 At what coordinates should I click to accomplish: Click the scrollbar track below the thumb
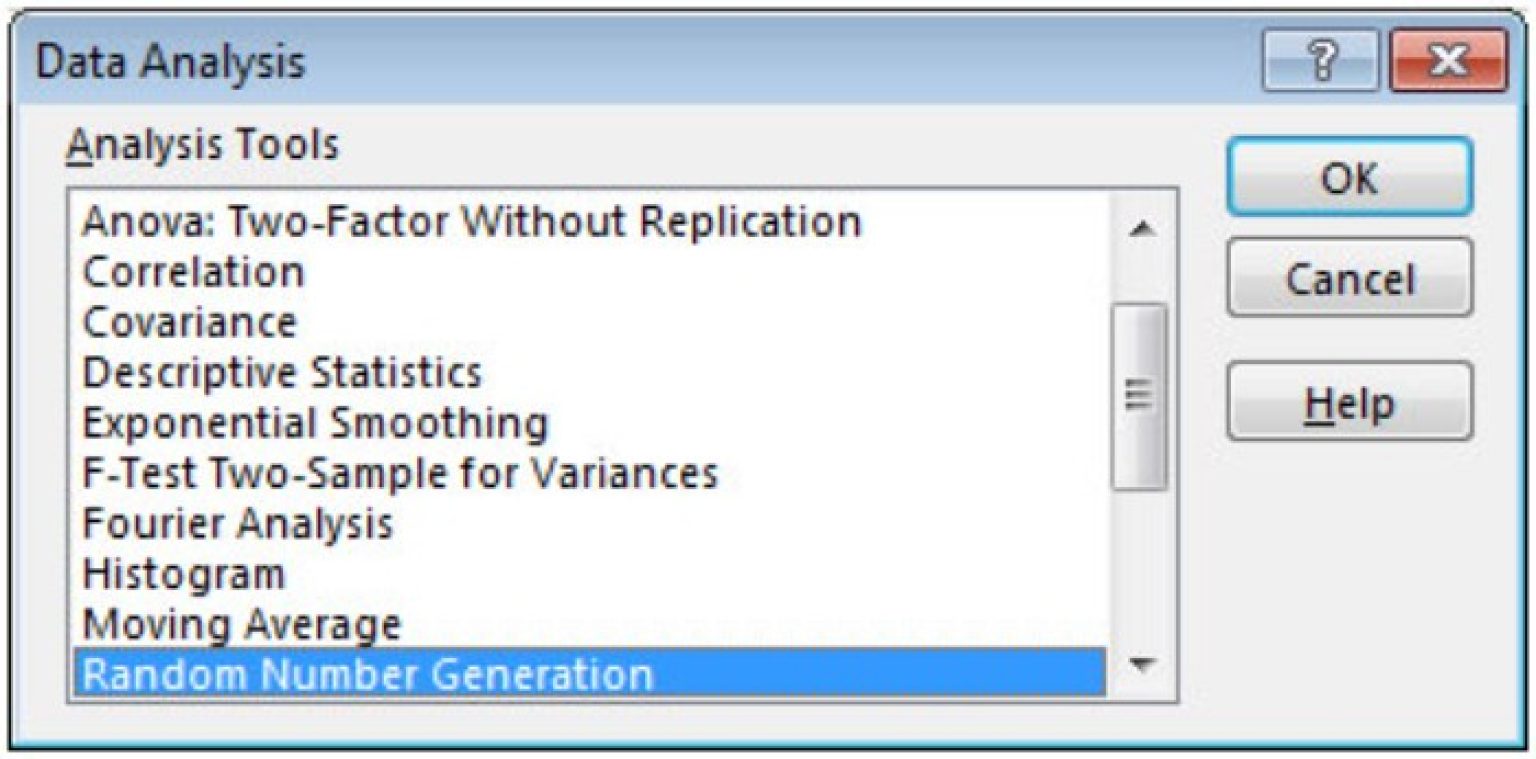pos(1139,570)
